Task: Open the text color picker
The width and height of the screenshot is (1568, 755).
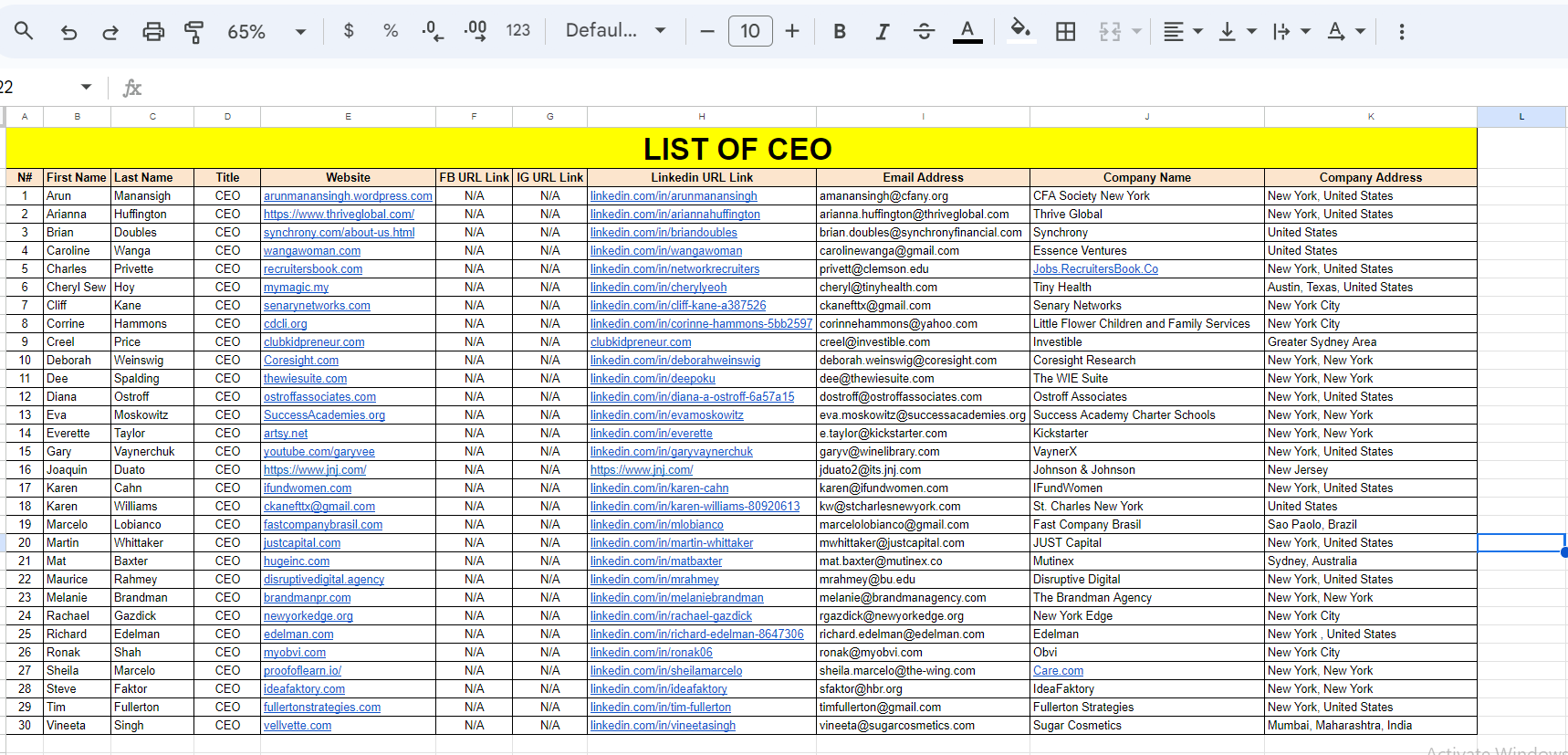Action: pyautogui.click(x=967, y=31)
